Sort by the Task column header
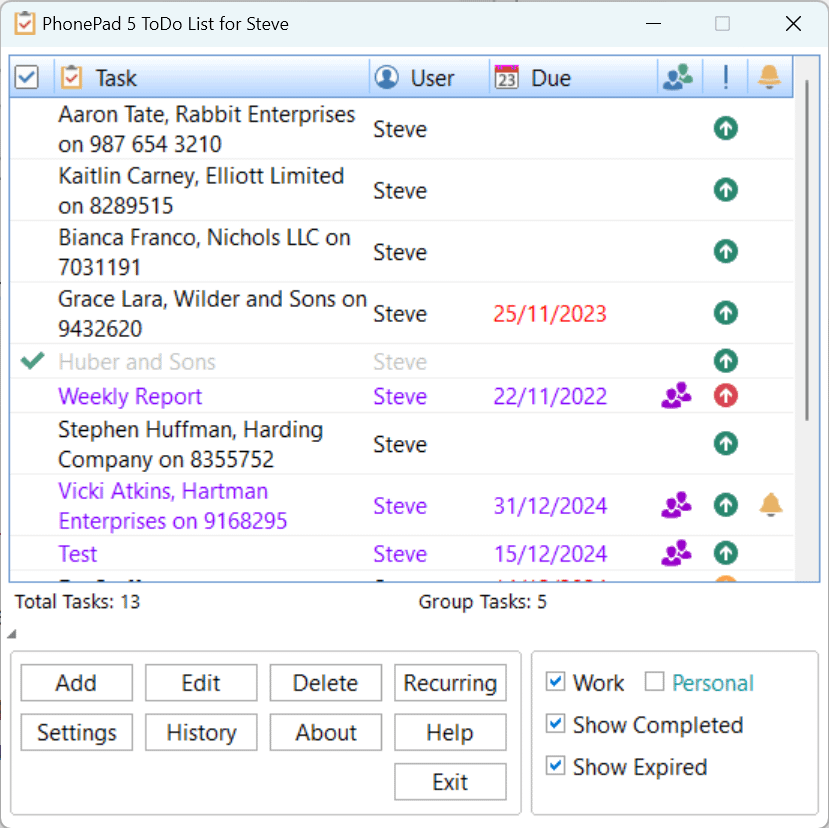Viewport: 829px width, 828px height. 211,78
